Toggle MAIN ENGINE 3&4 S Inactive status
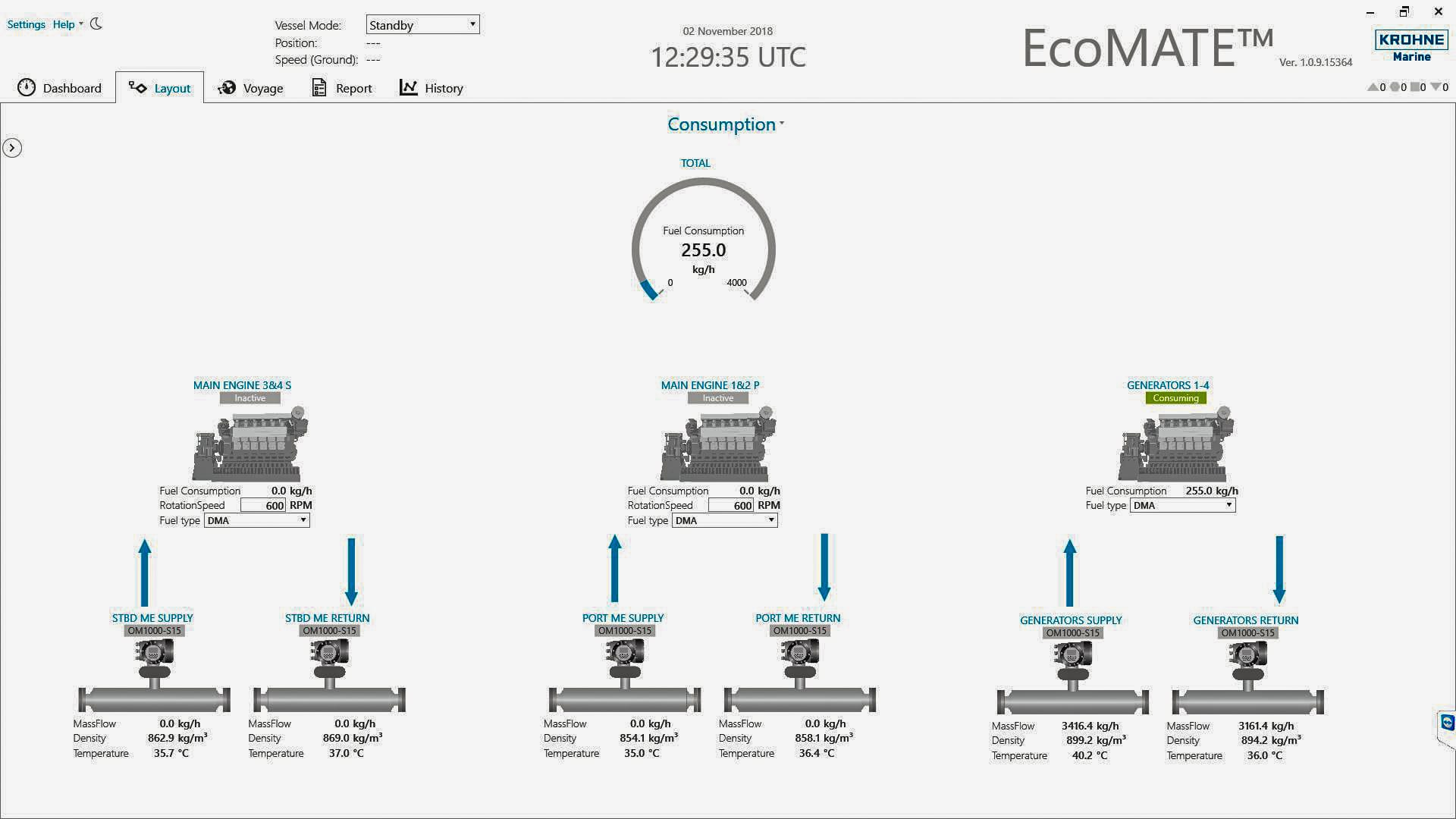Viewport: 1456px width, 819px height. (x=249, y=397)
